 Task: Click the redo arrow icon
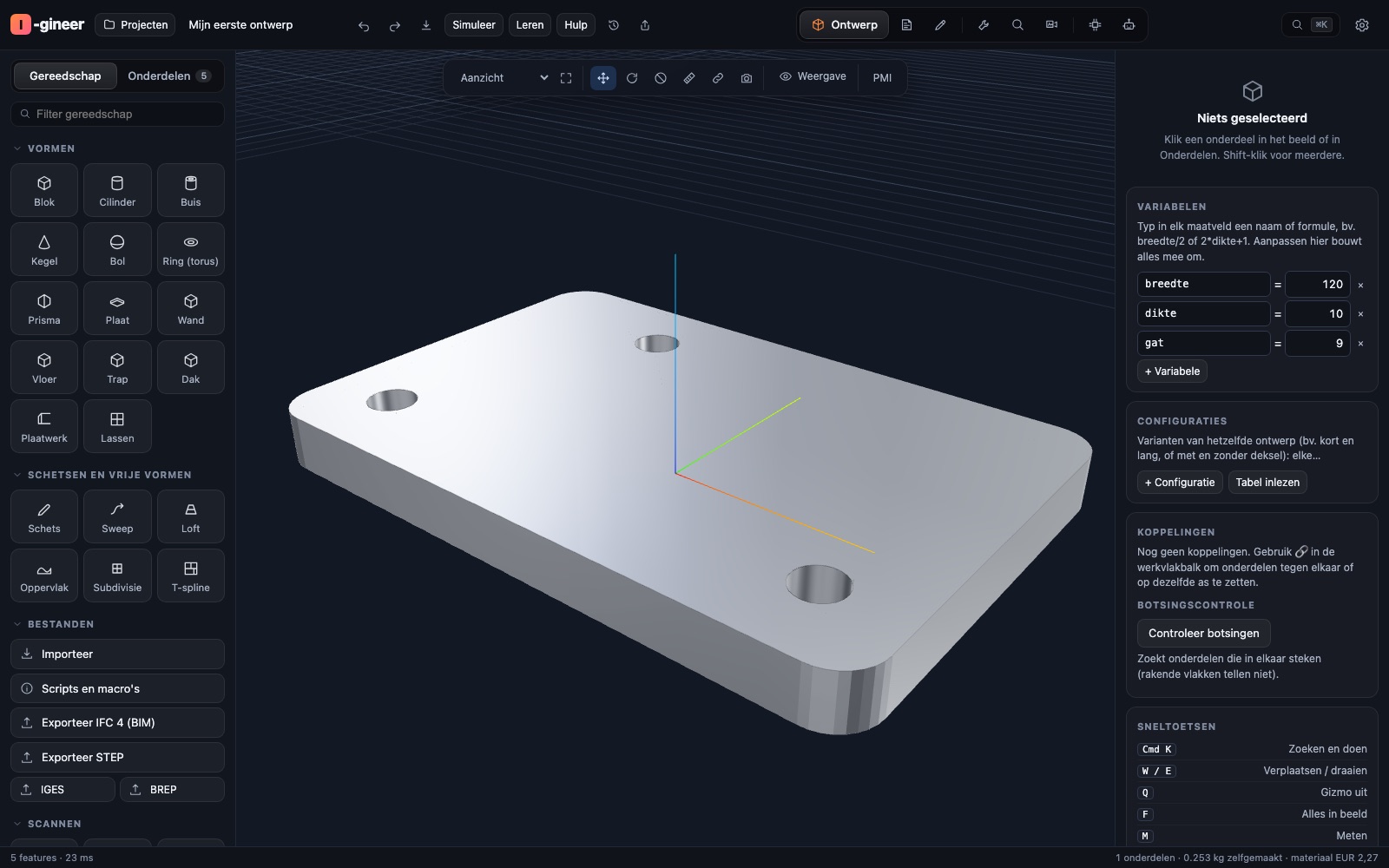pos(395,25)
